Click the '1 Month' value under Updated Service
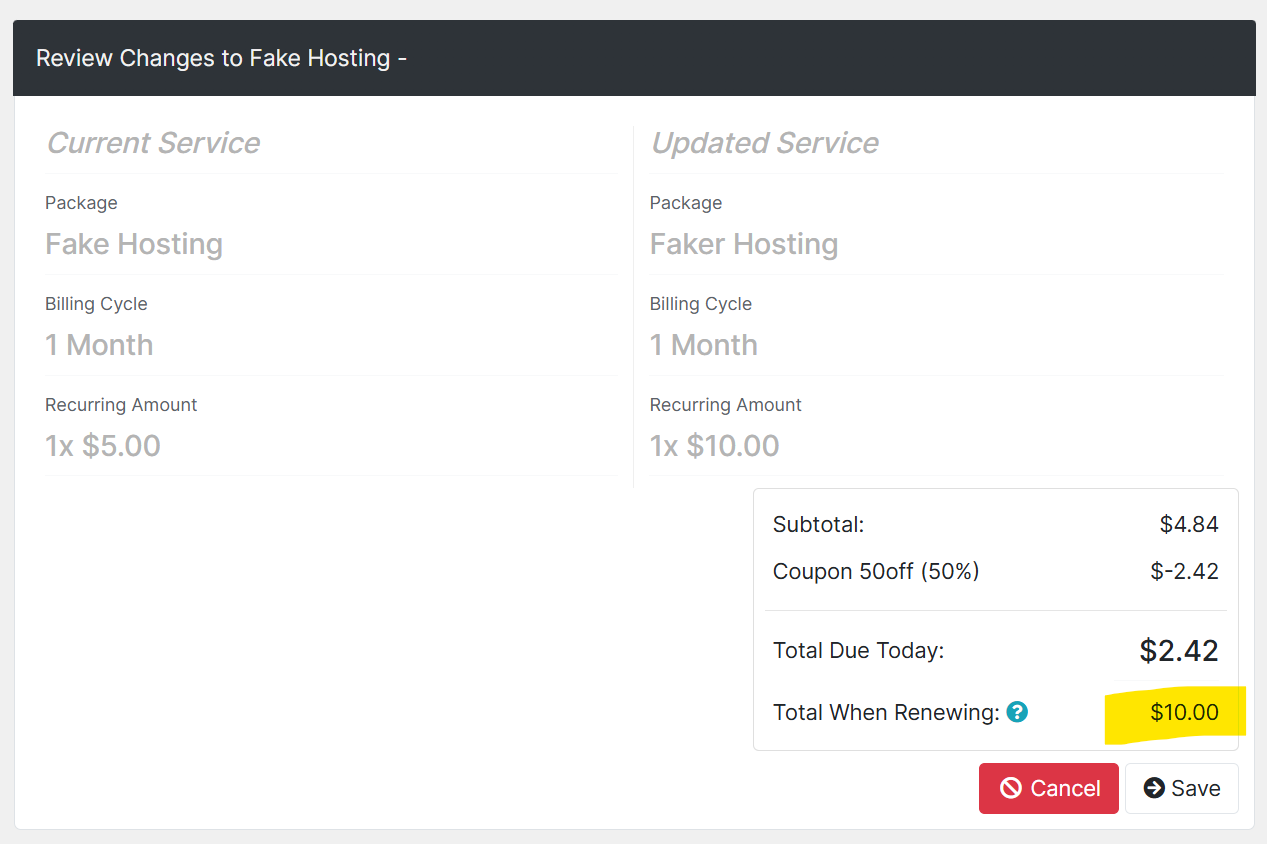The width and height of the screenshot is (1267, 844). [703, 345]
